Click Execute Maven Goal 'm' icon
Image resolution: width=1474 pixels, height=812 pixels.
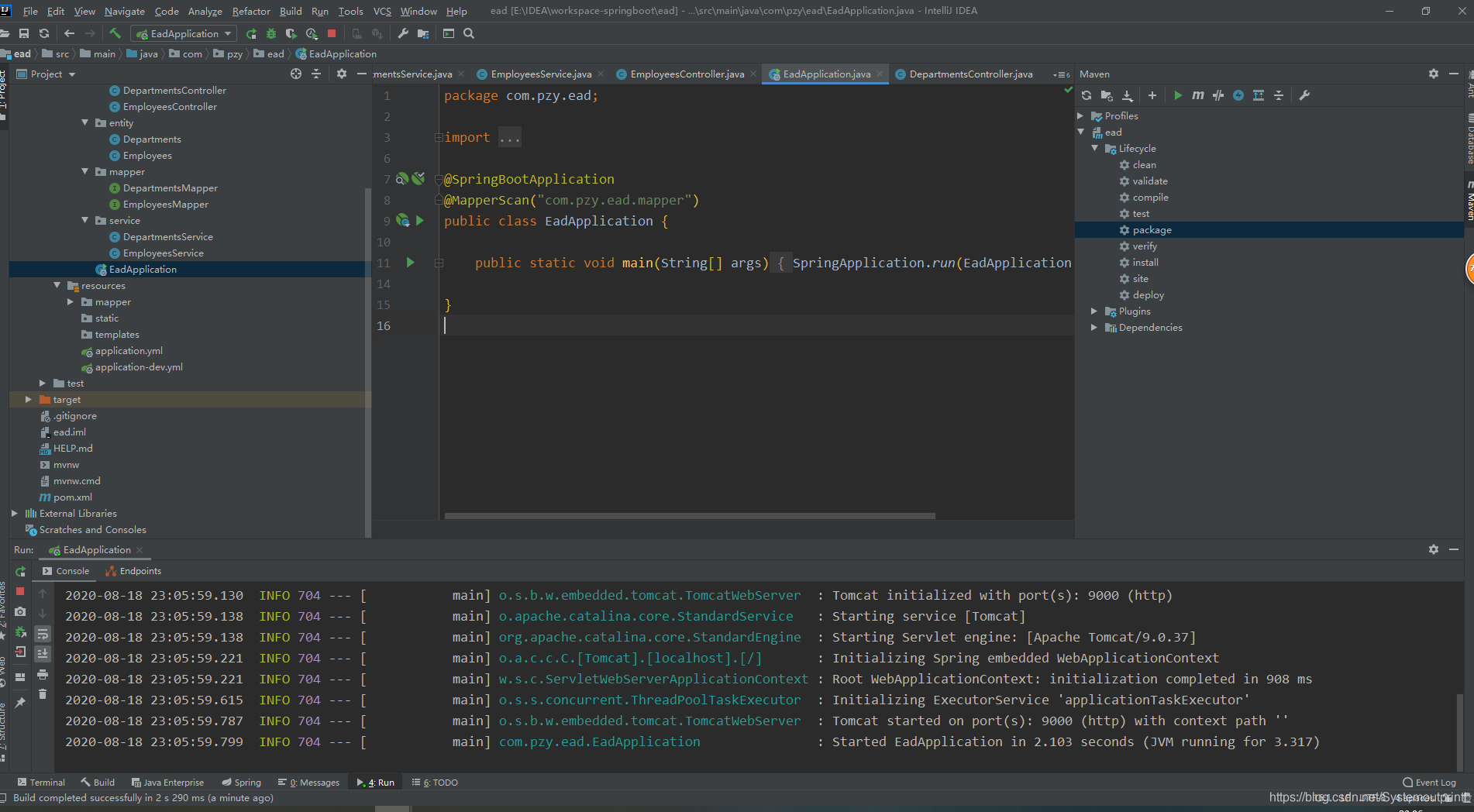click(x=1198, y=95)
